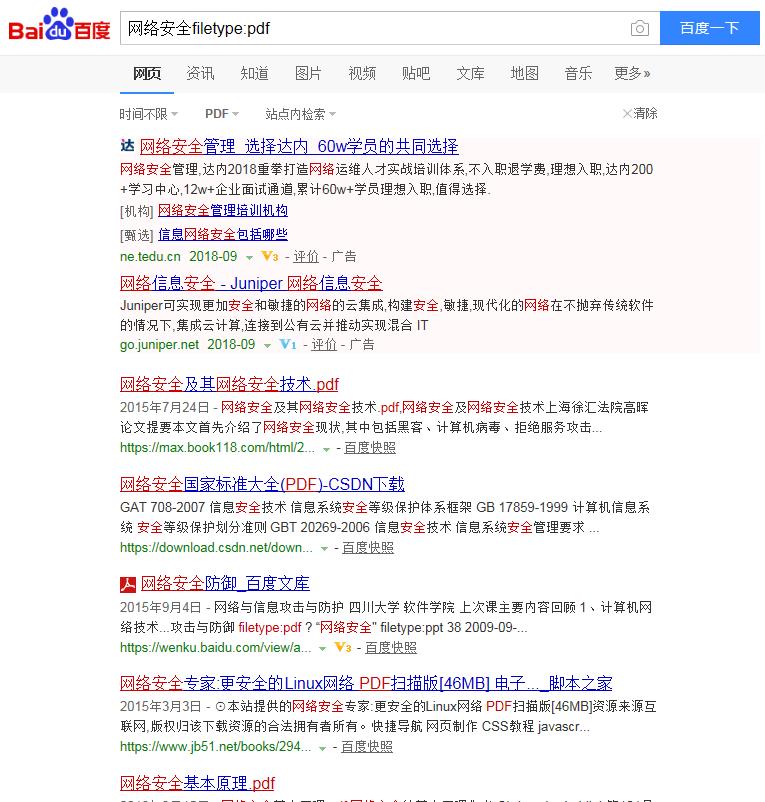Expand arrow next to ne.tedu.cn 2018-09
Viewport: 765px width, 802px height.
(x=250, y=258)
